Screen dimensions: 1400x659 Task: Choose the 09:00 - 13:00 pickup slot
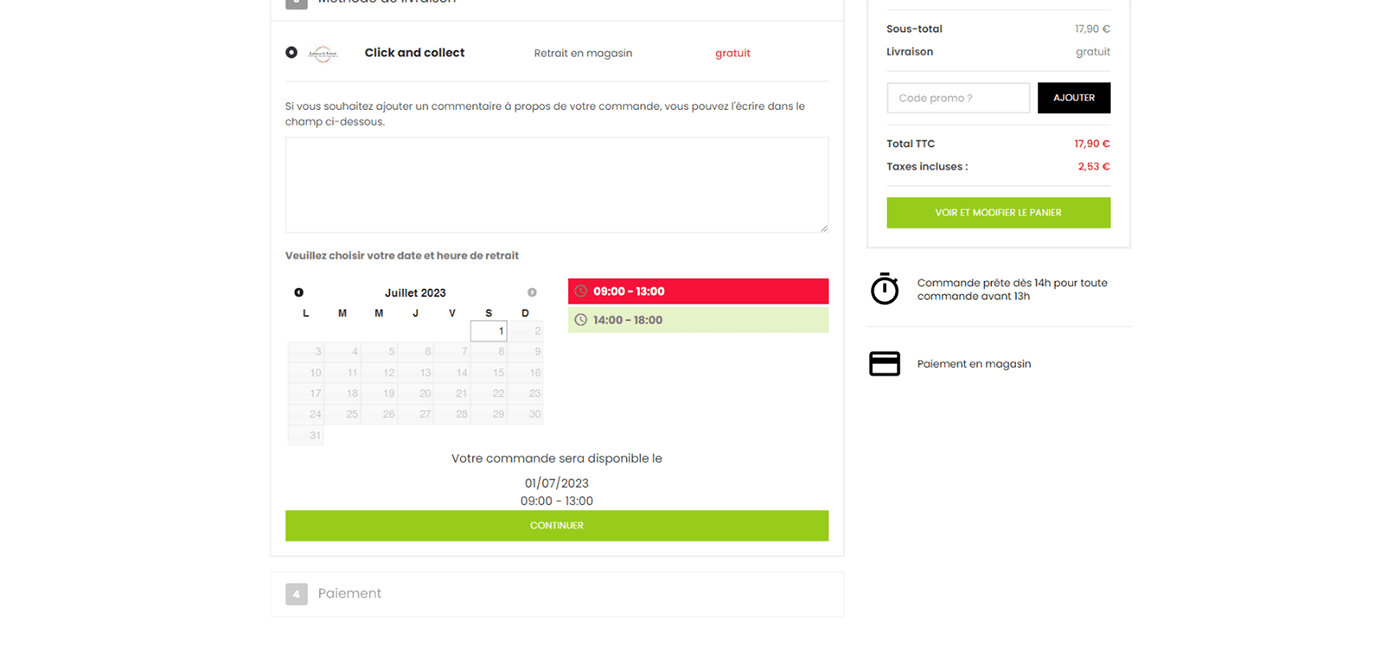pos(698,292)
